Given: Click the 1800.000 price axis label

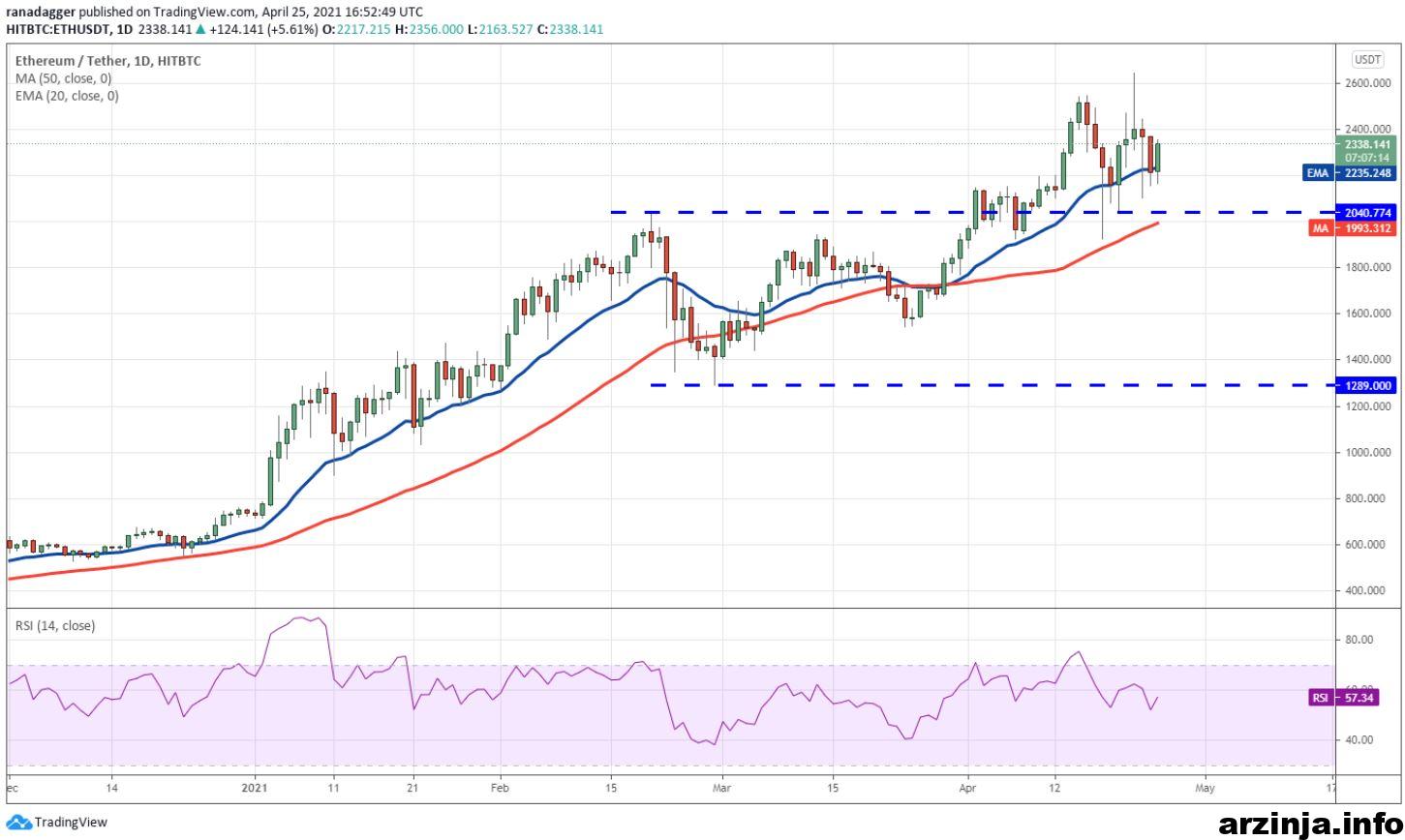Looking at the screenshot, I should pyautogui.click(x=1367, y=267).
